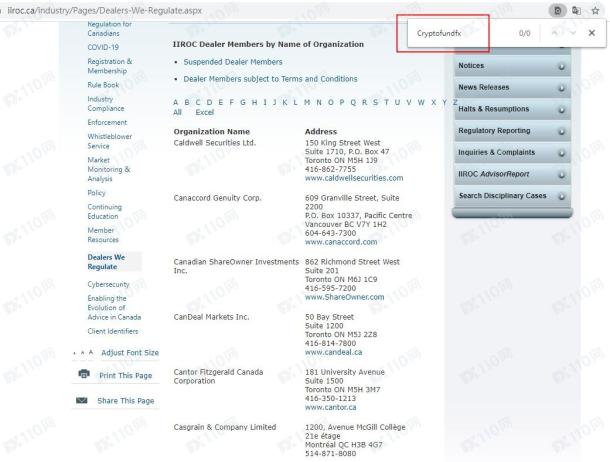Expand IIROC AdvisorReport arrow icon

561,175
